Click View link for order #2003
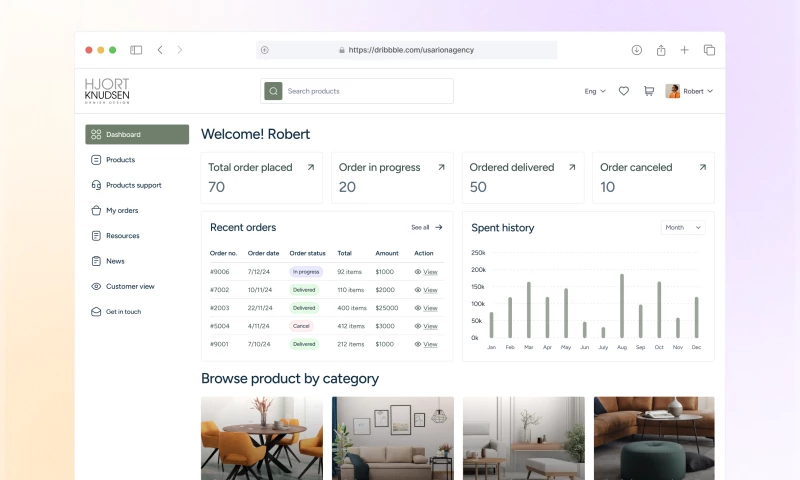800x480 pixels. 430,308
